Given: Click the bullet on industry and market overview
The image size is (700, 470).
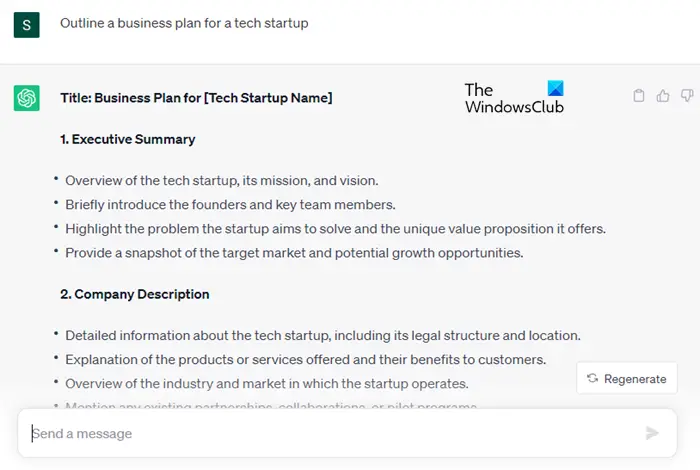Looking at the screenshot, I should click(267, 383).
